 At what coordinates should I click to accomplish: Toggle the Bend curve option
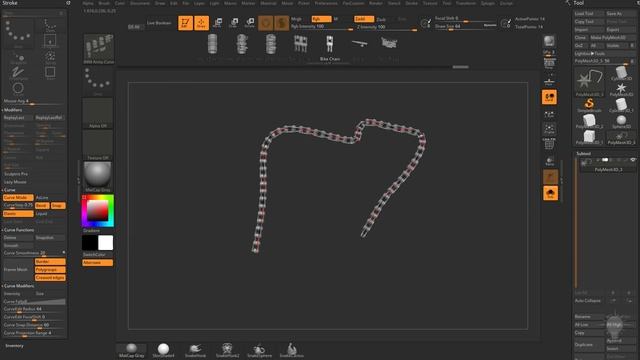42,206
